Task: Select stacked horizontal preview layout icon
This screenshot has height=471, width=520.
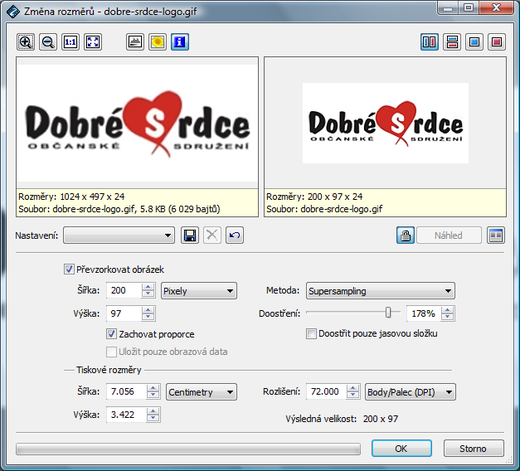Action: (452, 42)
